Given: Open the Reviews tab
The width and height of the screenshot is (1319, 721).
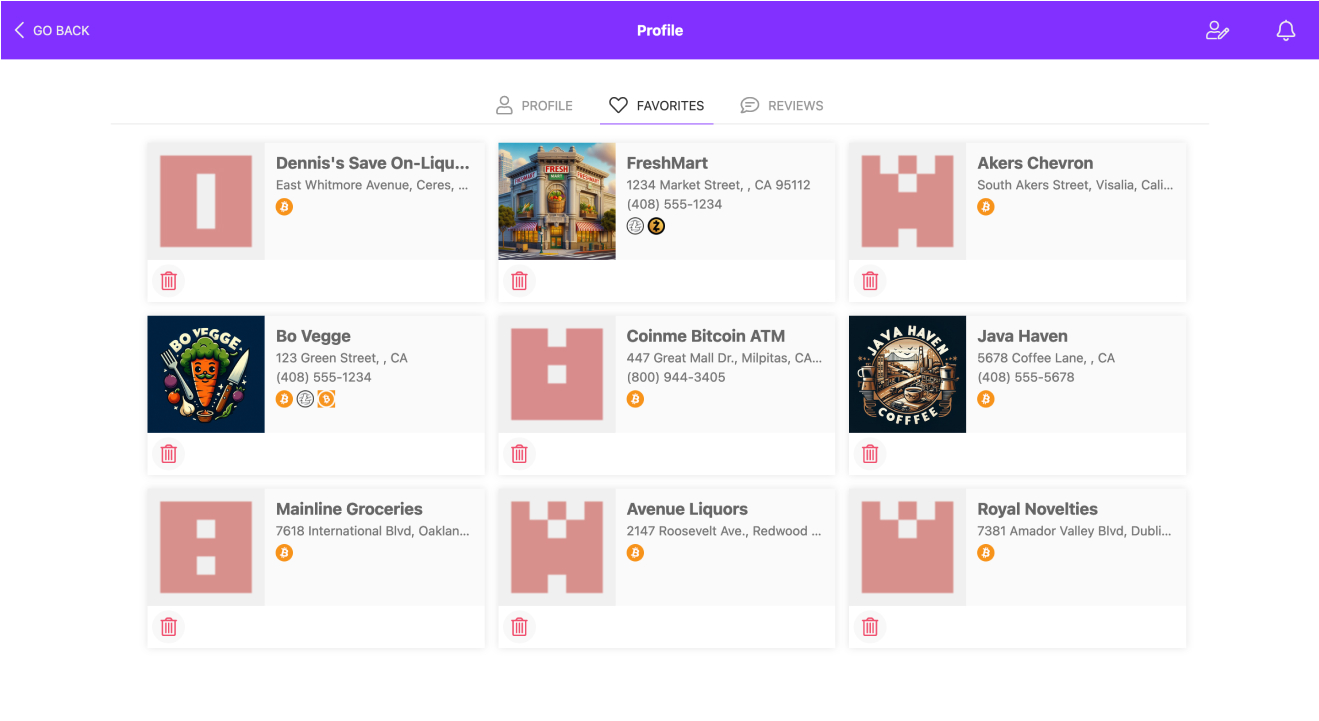Looking at the screenshot, I should point(782,105).
